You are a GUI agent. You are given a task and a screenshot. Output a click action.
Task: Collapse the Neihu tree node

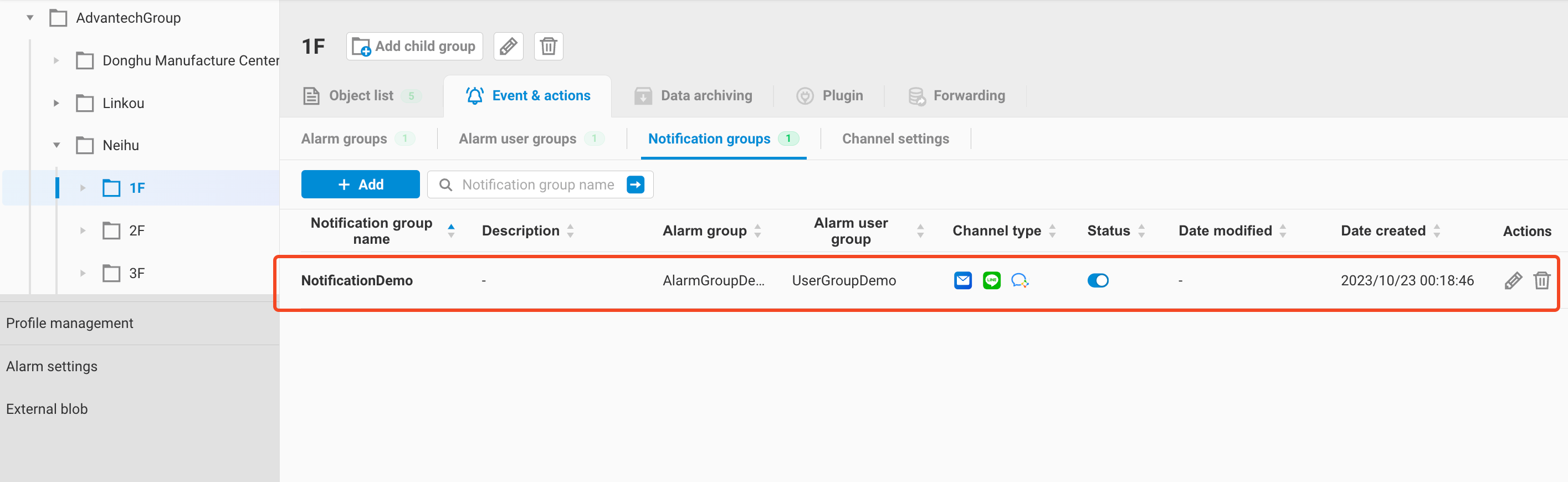pyautogui.click(x=56, y=146)
